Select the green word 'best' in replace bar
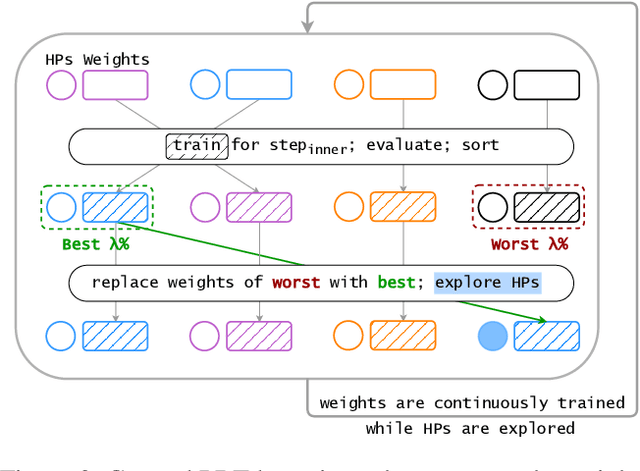The height and width of the screenshot is (471, 640). point(394,282)
